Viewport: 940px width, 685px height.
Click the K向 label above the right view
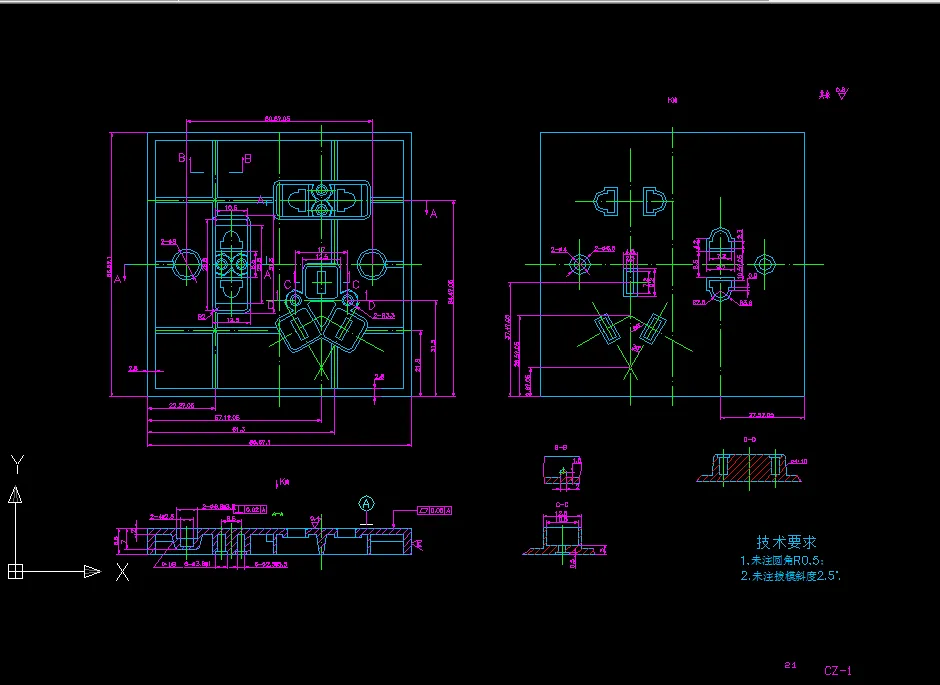pyautogui.click(x=672, y=100)
